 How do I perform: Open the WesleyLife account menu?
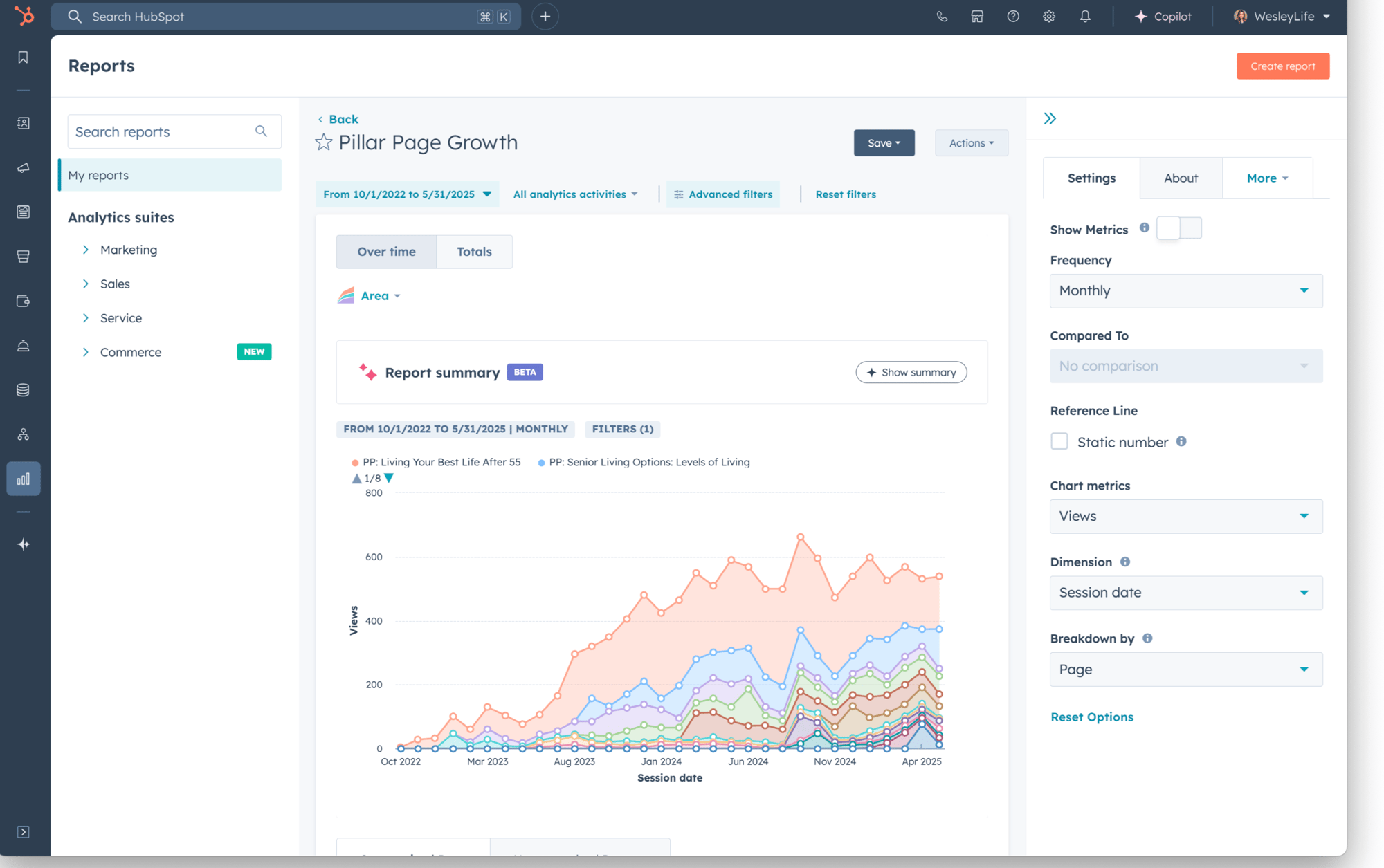pyautogui.click(x=1282, y=17)
